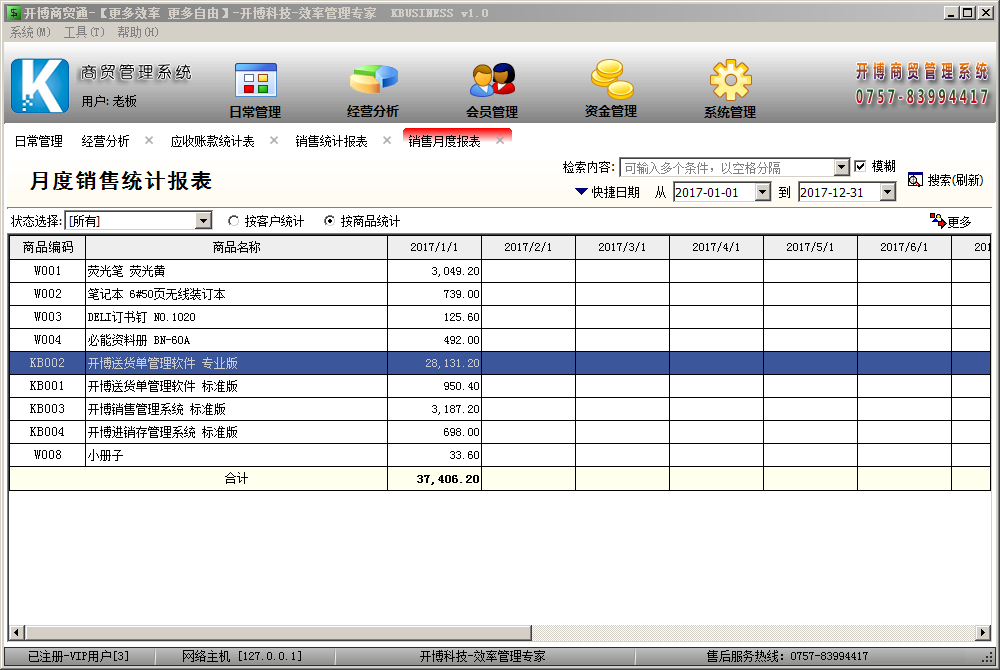Viewport: 1000px width, 670px height.
Task: Select the 按商品统计 radio button
Action: coord(329,221)
